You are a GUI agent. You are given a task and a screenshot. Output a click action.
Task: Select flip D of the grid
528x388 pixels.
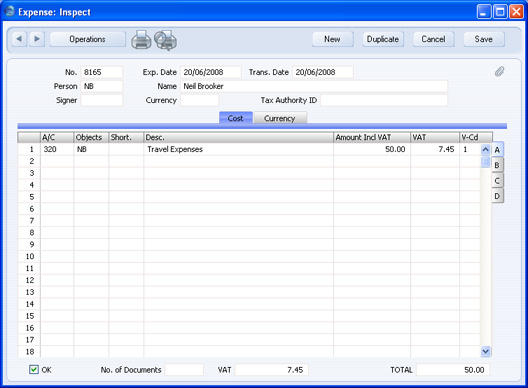(x=497, y=196)
